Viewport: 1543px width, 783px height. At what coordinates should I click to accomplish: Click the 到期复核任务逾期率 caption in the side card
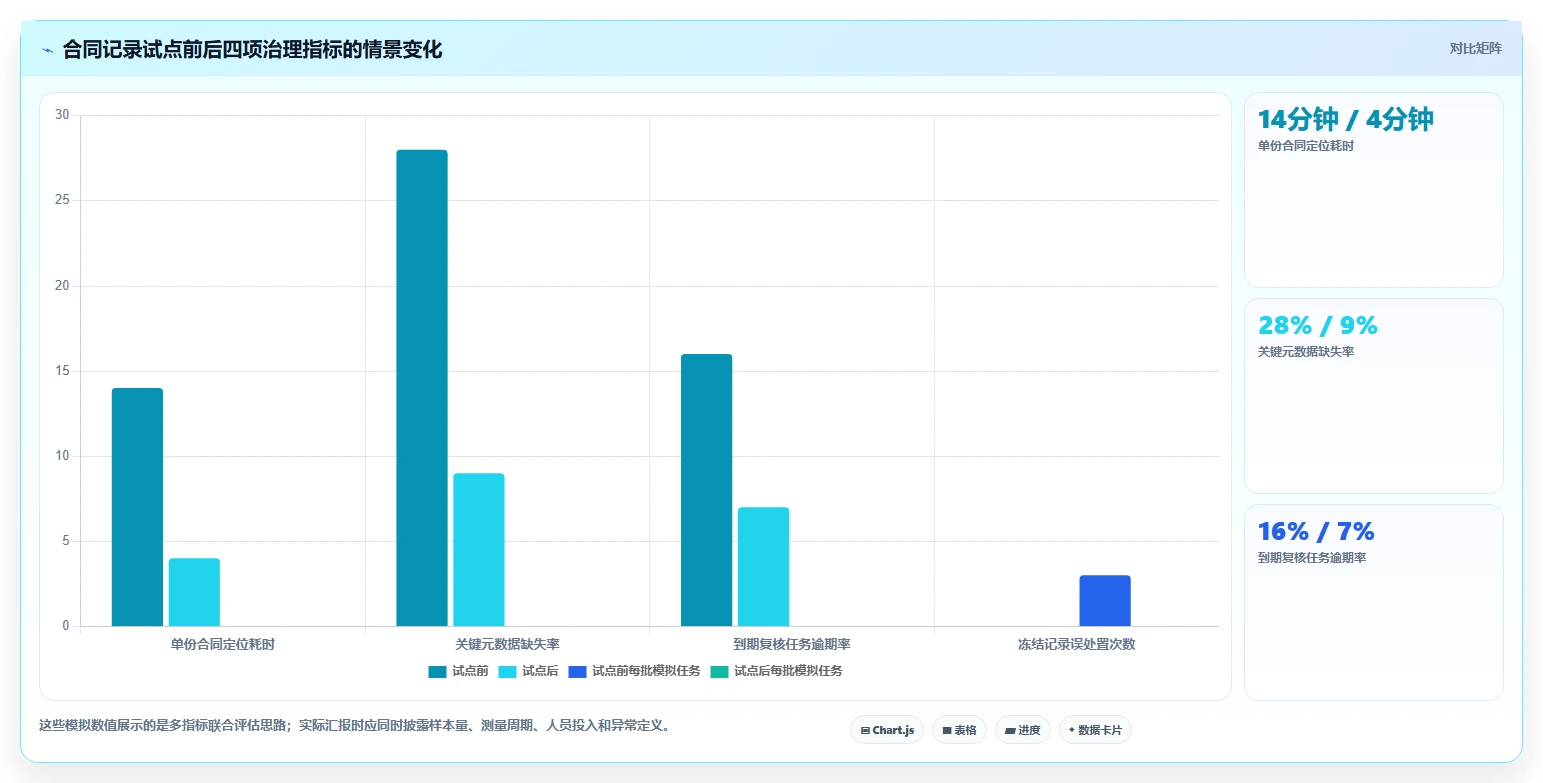point(1312,558)
